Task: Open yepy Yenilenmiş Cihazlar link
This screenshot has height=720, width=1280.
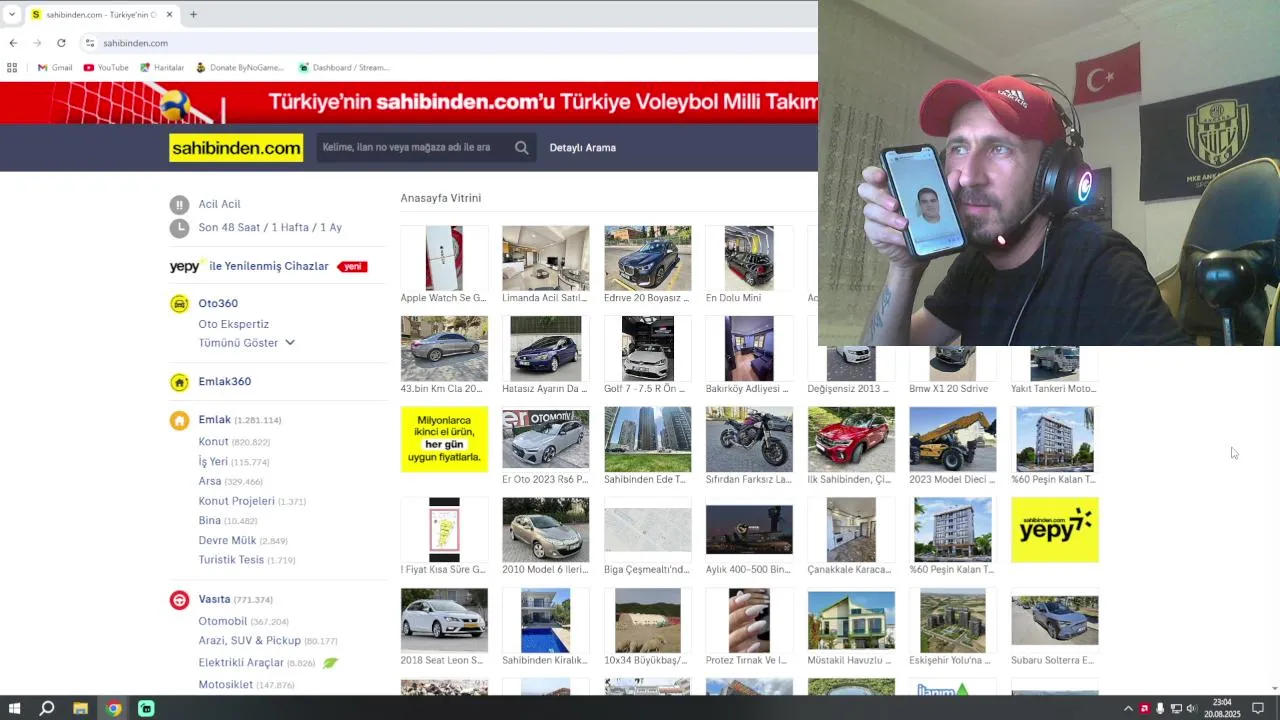Action: coord(268,266)
